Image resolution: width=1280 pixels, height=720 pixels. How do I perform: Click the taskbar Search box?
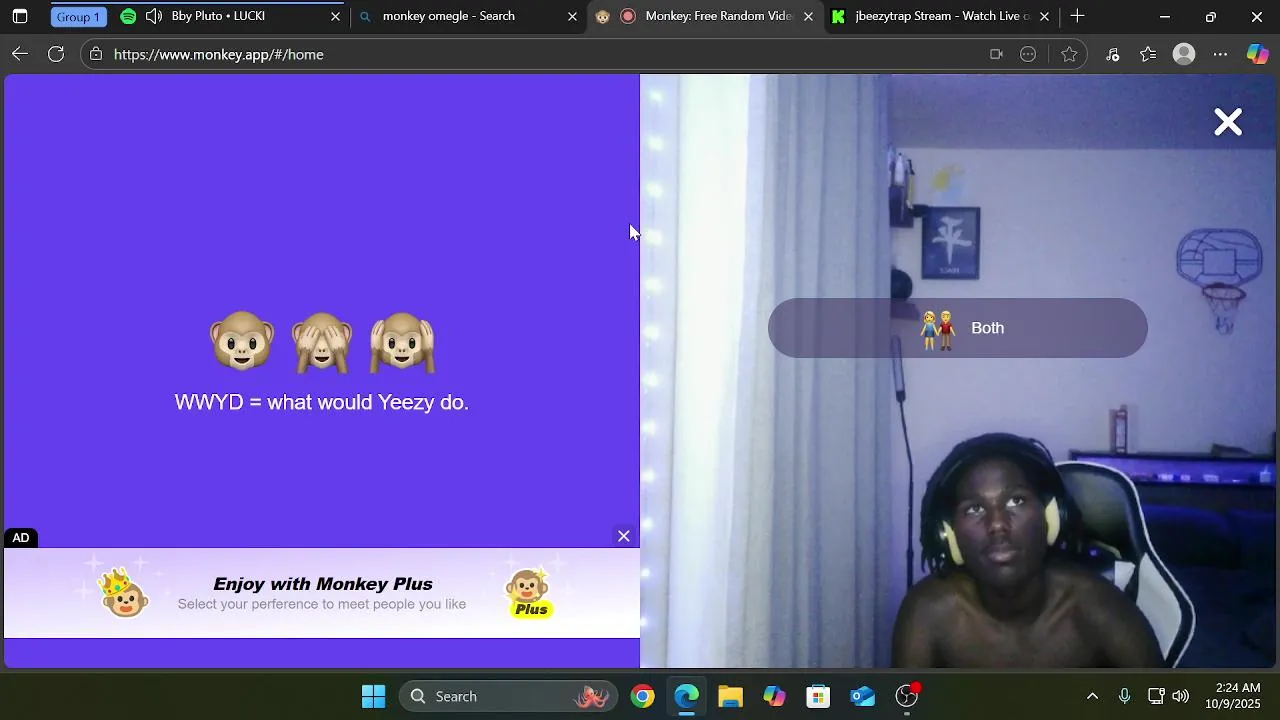pyautogui.click(x=508, y=697)
